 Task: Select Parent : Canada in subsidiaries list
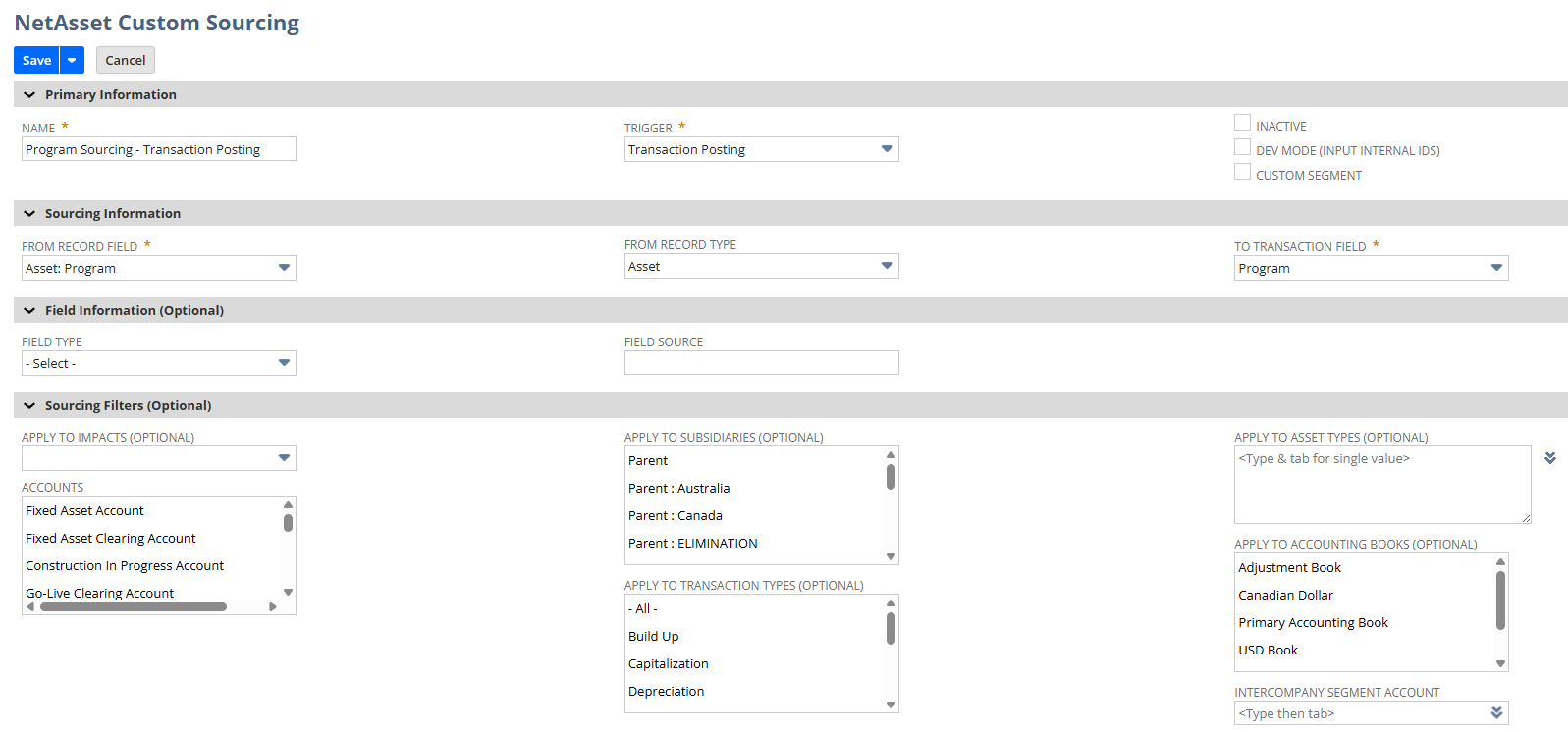pos(676,515)
